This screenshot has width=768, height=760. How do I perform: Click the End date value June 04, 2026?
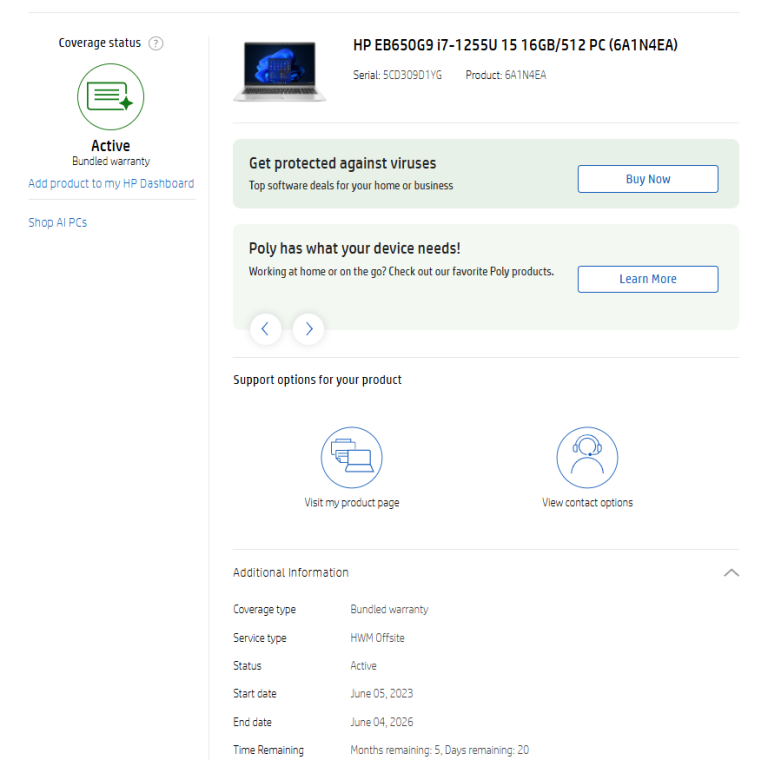pos(381,722)
